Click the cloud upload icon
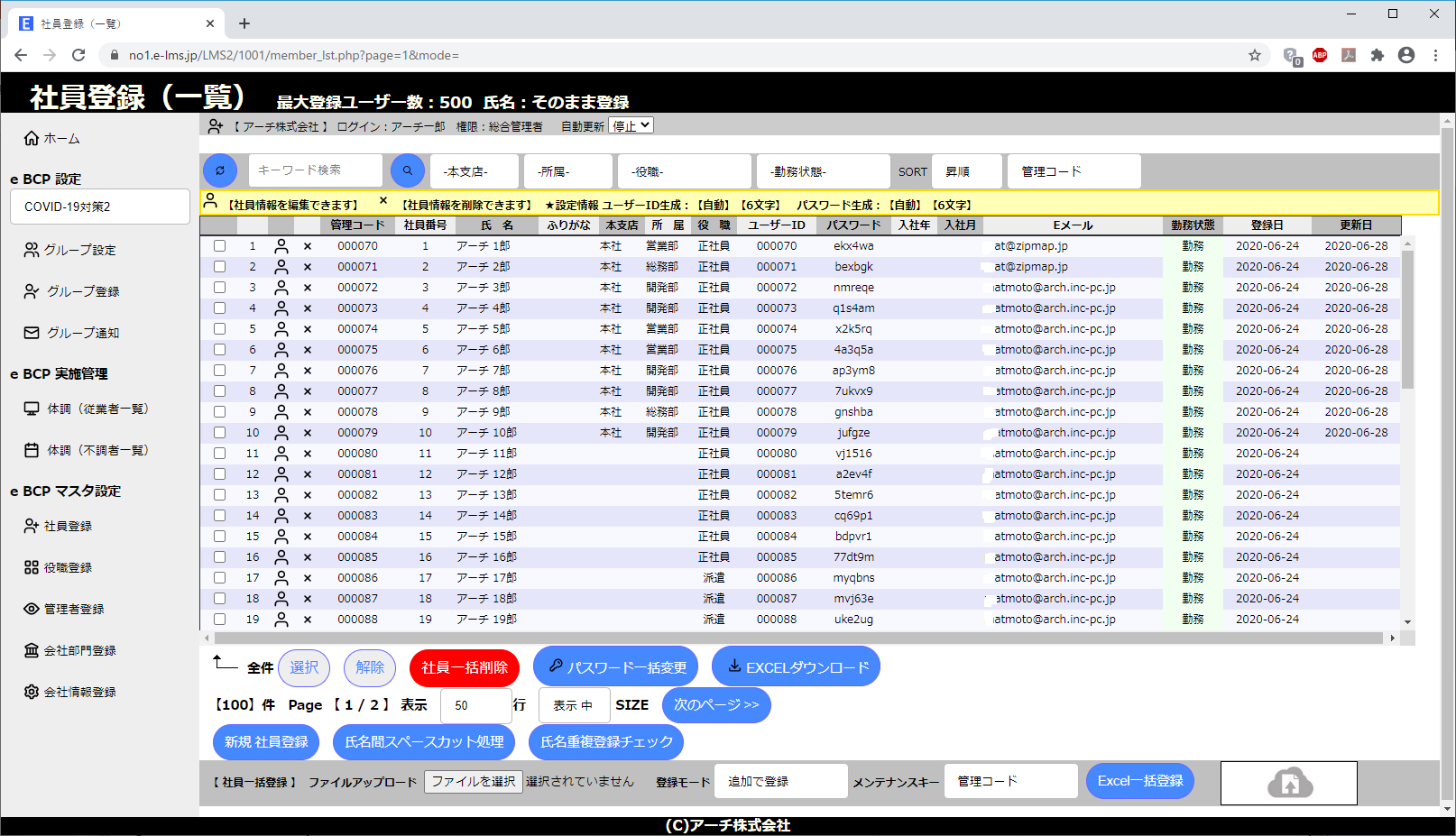 [1289, 783]
